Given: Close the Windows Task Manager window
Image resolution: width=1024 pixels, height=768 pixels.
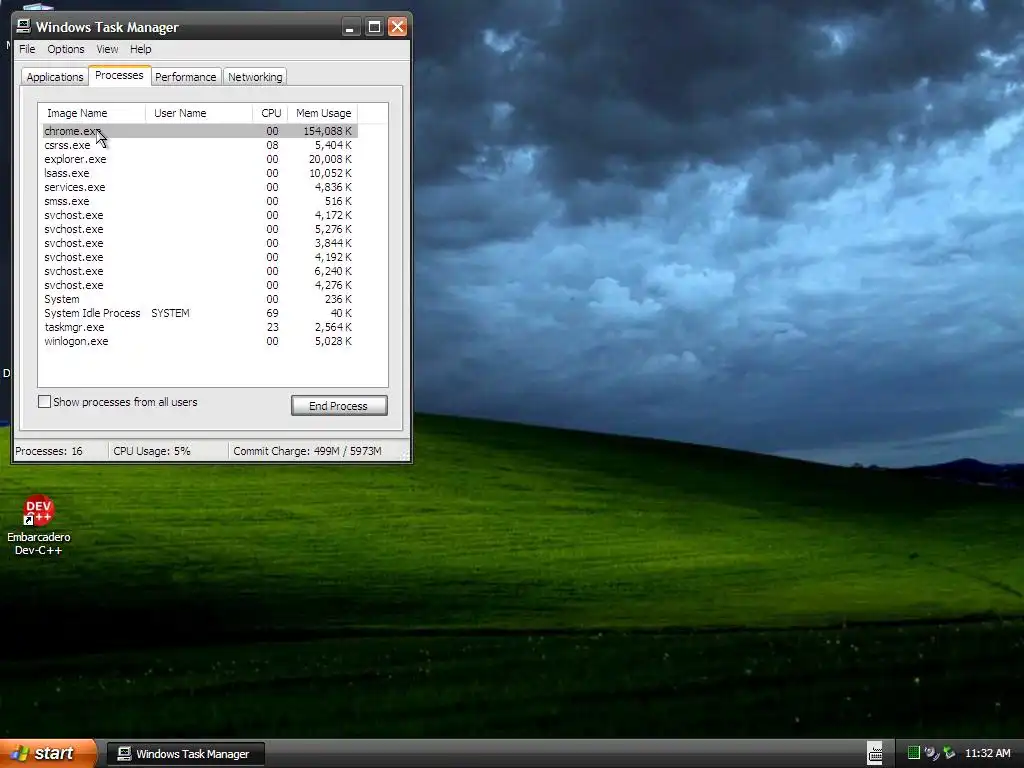Looking at the screenshot, I should pyautogui.click(x=397, y=27).
